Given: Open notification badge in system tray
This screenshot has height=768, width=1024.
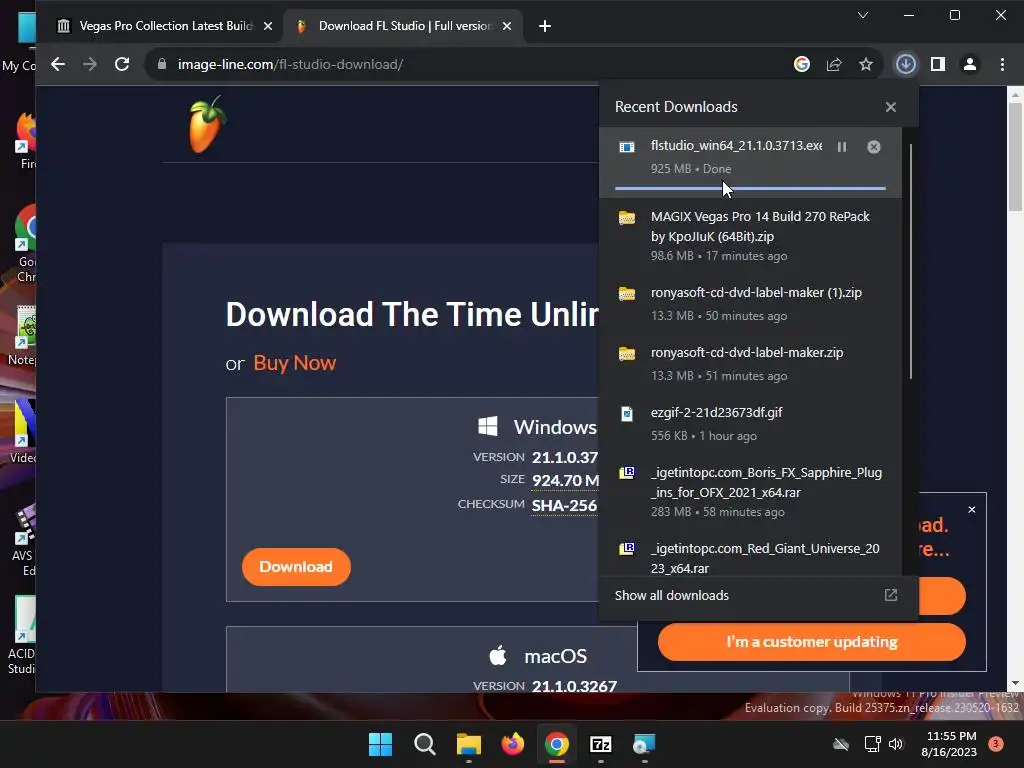Looking at the screenshot, I should 996,744.
